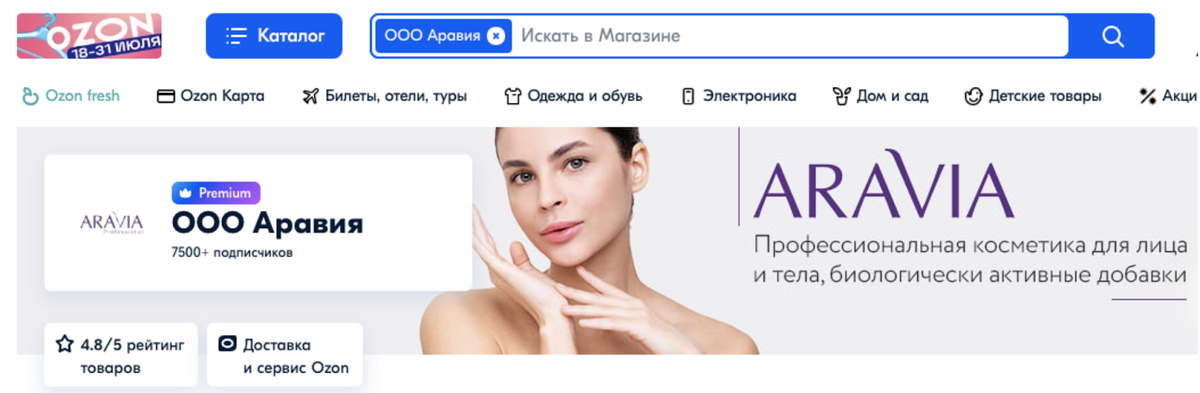Open the Ozon fresh section
1200x393 pixels.
coord(71,96)
